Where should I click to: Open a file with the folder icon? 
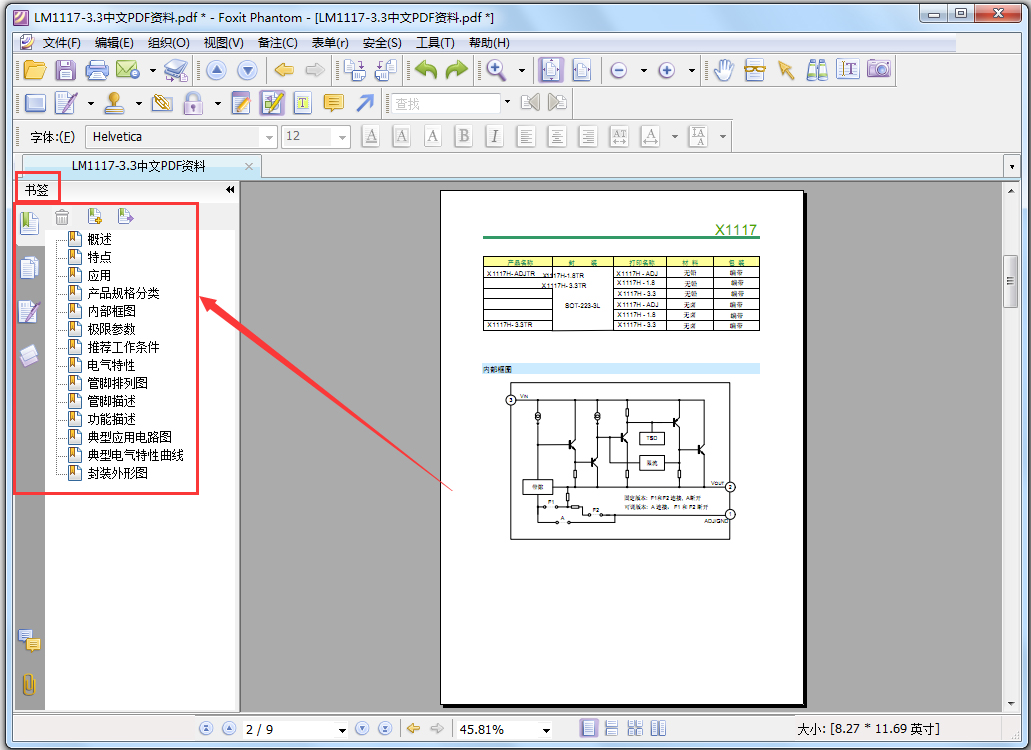[34, 70]
